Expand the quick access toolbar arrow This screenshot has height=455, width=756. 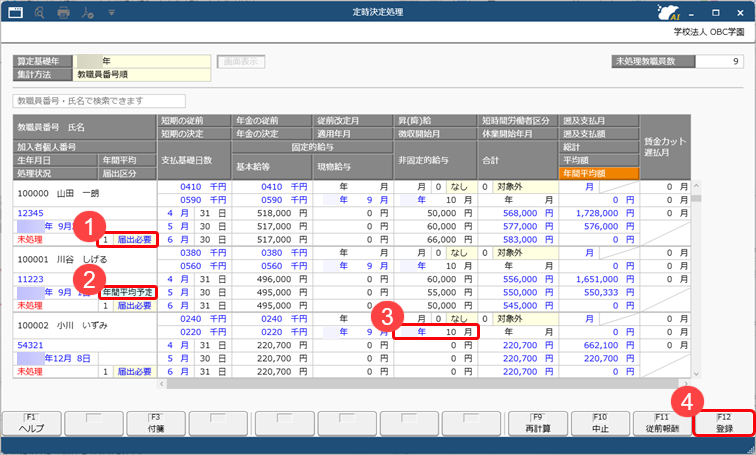tap(110, 12)
